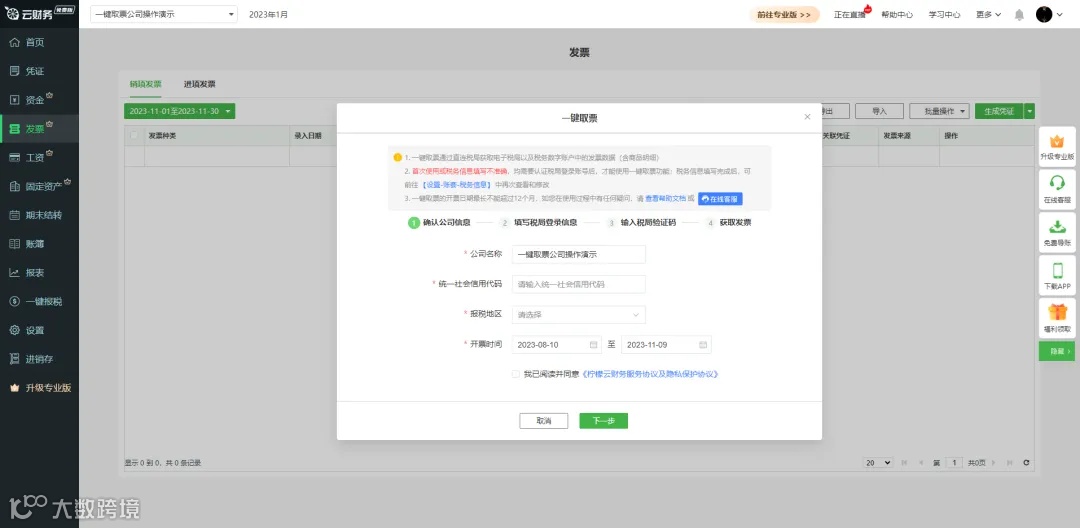Open the user avatar menu

(1049, 14)
